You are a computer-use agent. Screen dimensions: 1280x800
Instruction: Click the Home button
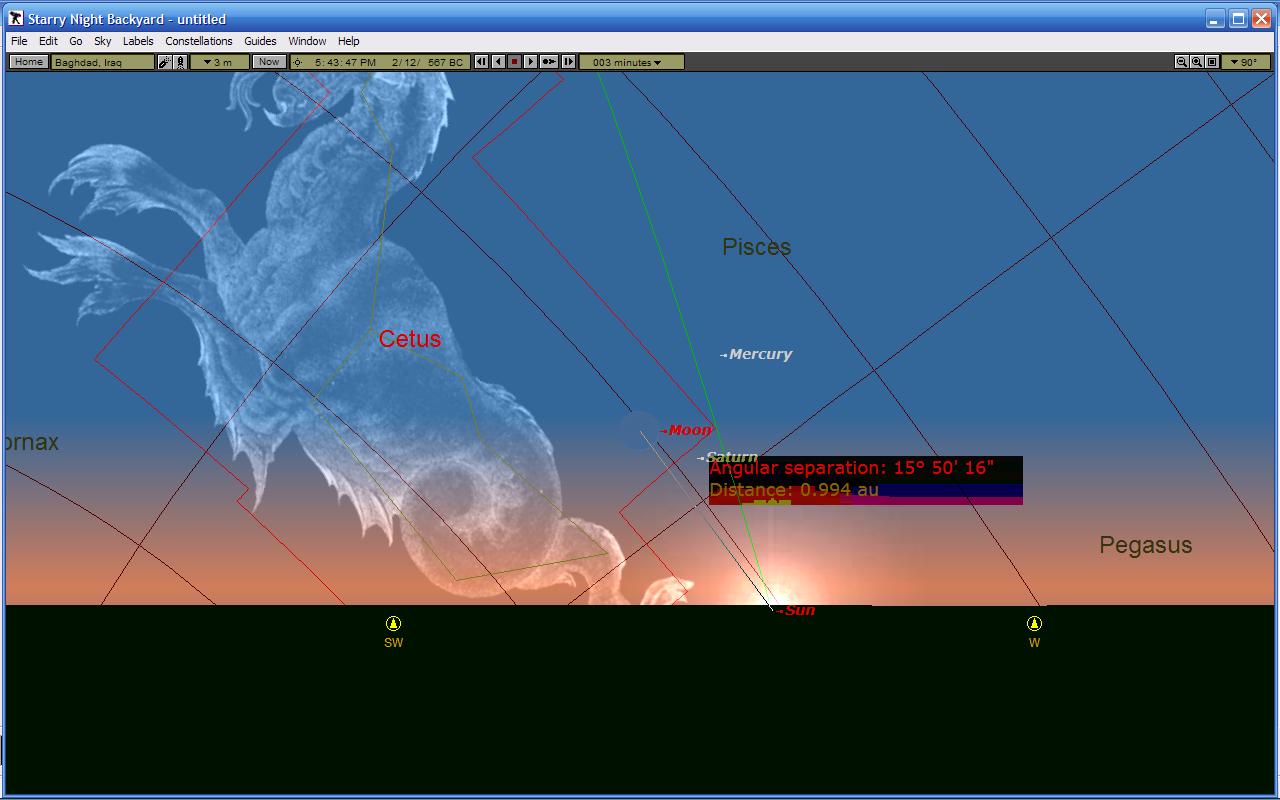(x=29, y=62)
